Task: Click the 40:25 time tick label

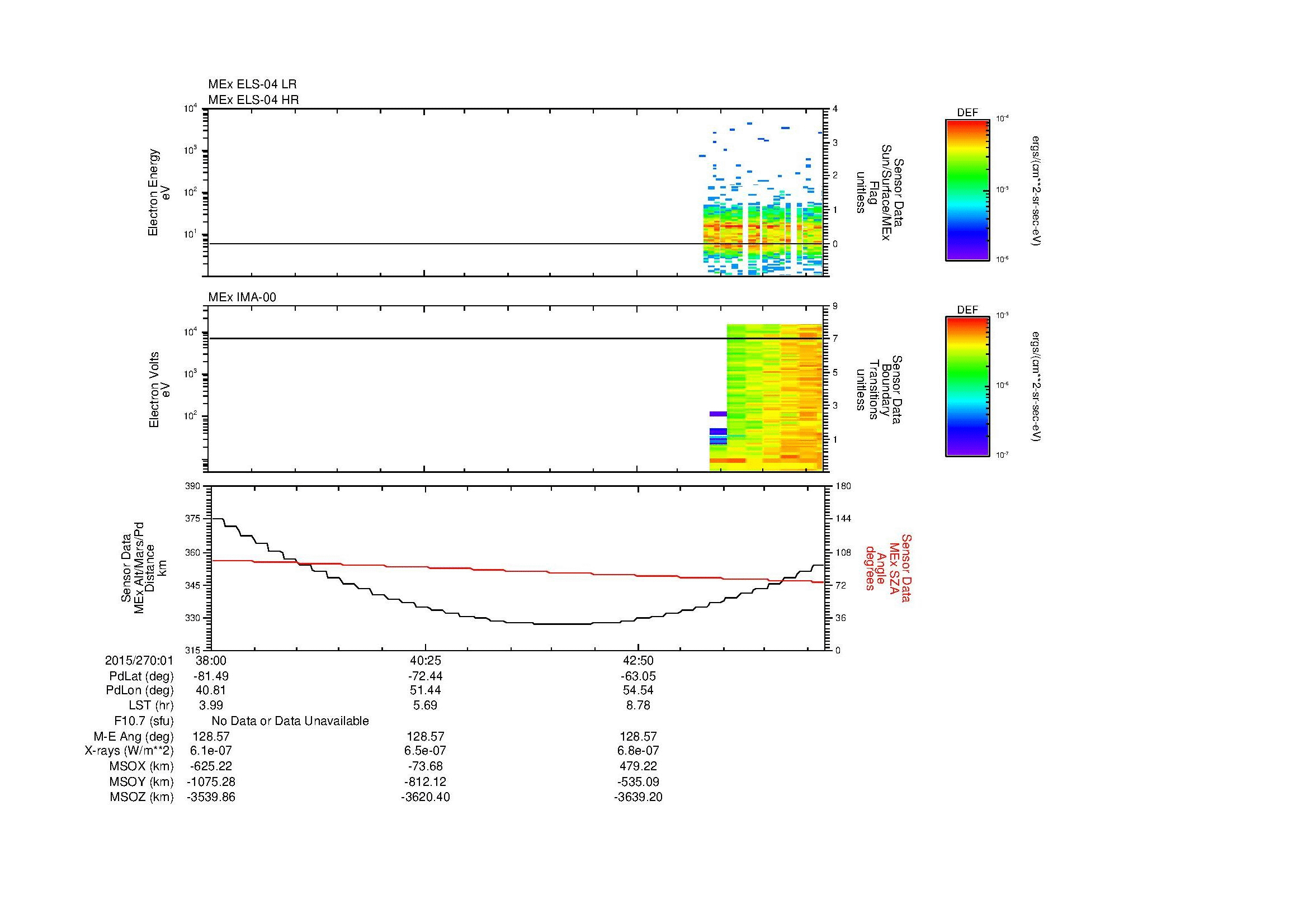Action: [425, 660]
